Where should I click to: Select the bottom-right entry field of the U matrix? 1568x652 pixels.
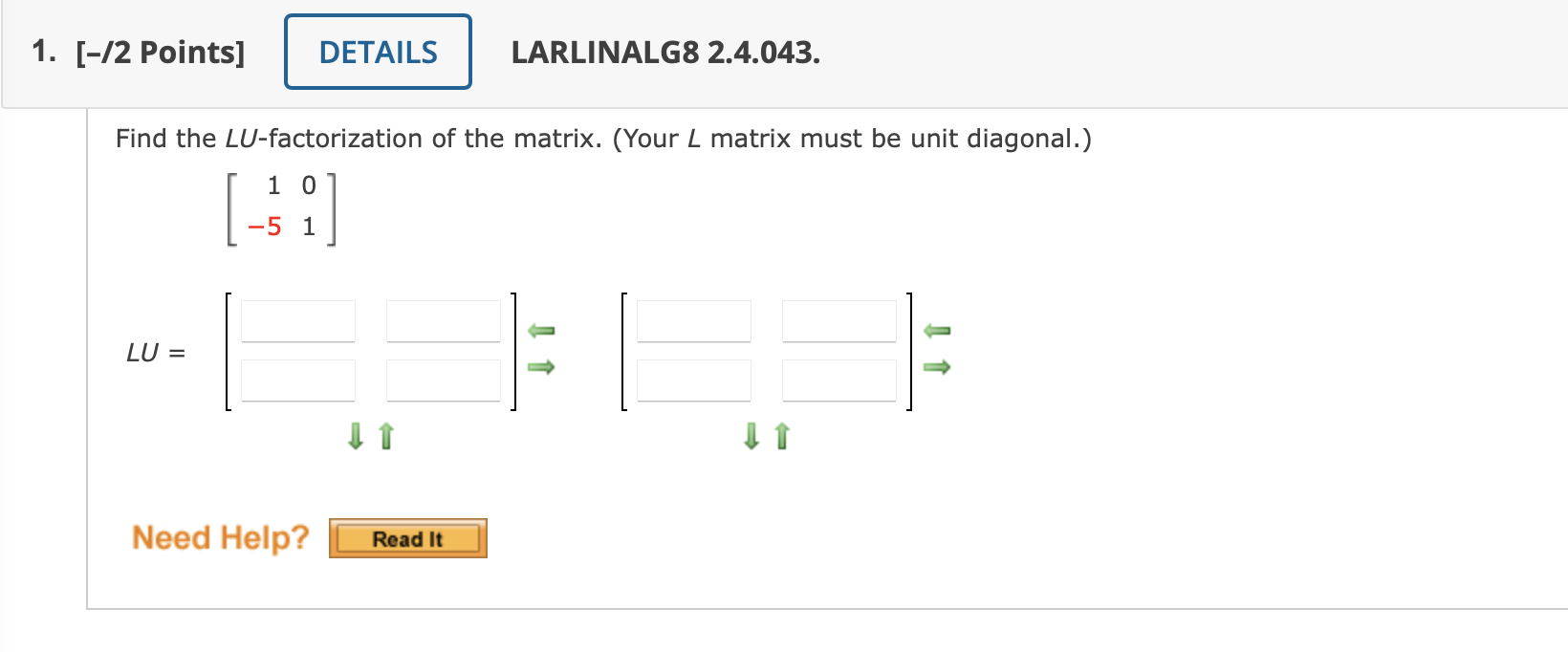(838, 380)
